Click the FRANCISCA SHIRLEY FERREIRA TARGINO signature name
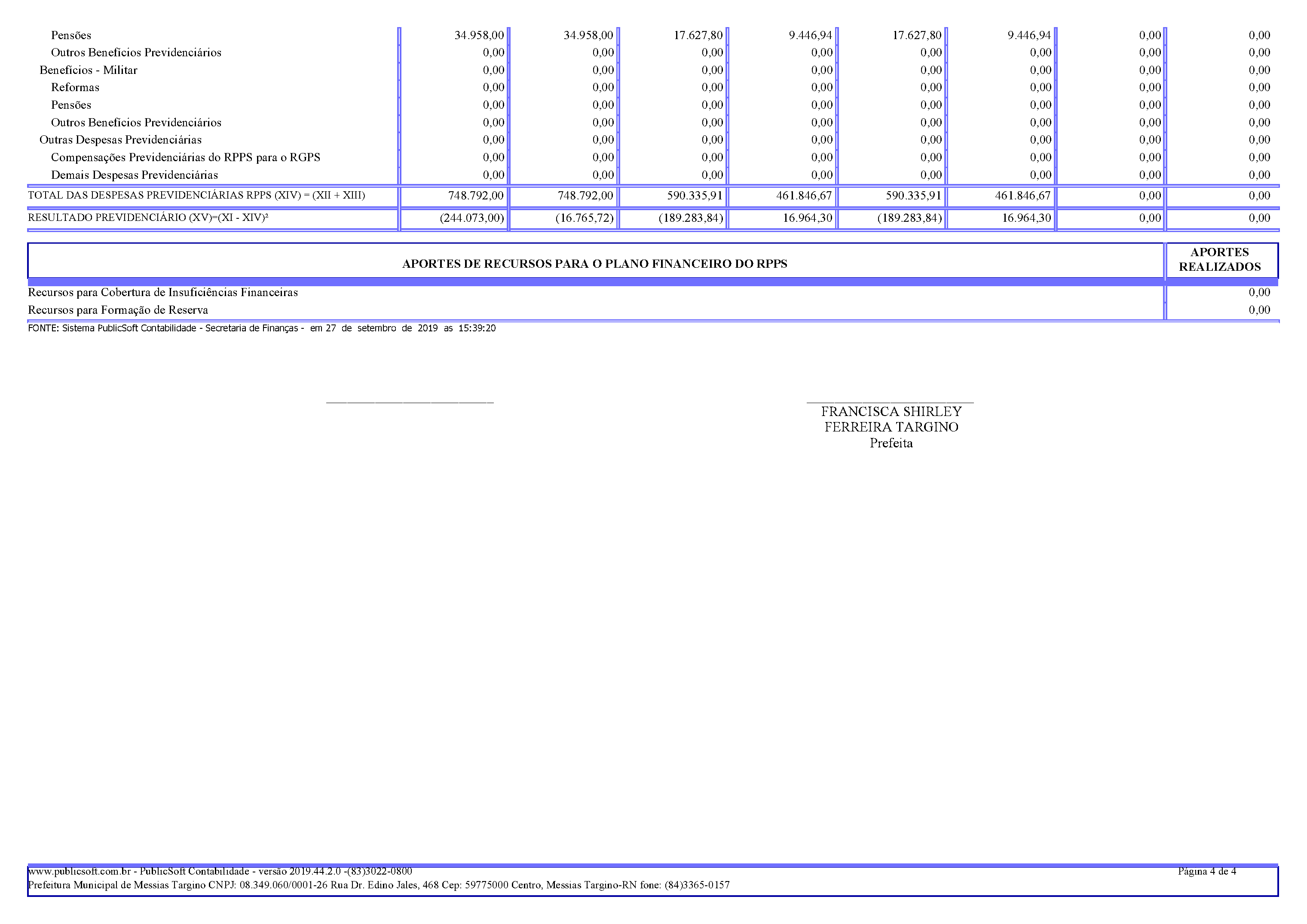Screen dimensions: 1307x924 pos(891,419)
